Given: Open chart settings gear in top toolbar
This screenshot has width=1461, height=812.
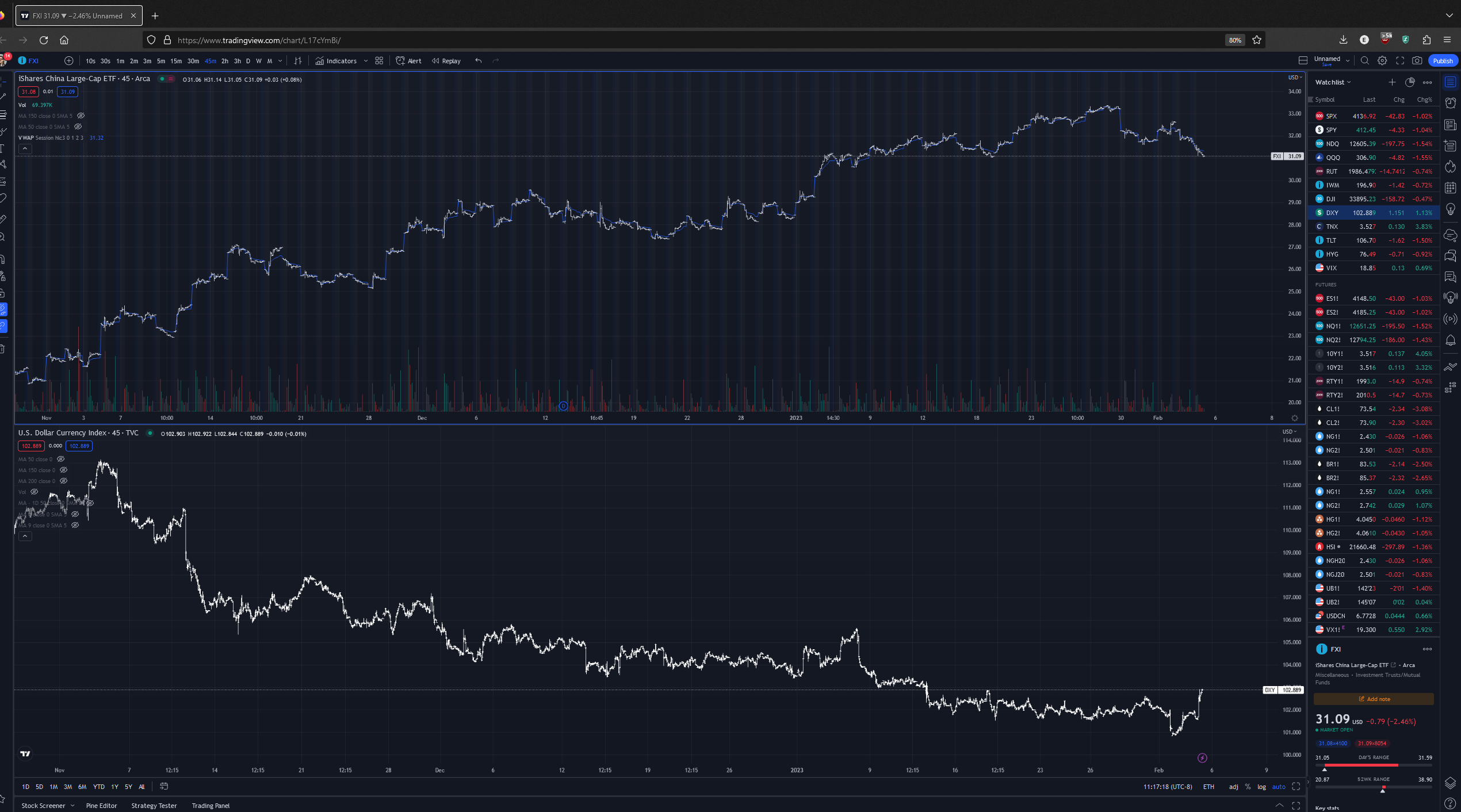Looking at the screenshot, I should coord(1382,61).
